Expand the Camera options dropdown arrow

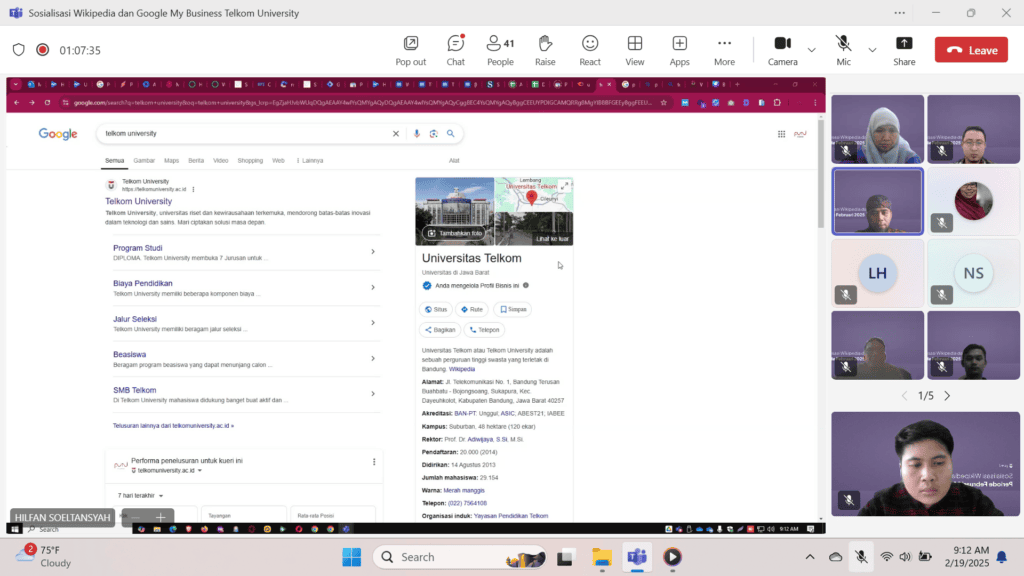811,50
